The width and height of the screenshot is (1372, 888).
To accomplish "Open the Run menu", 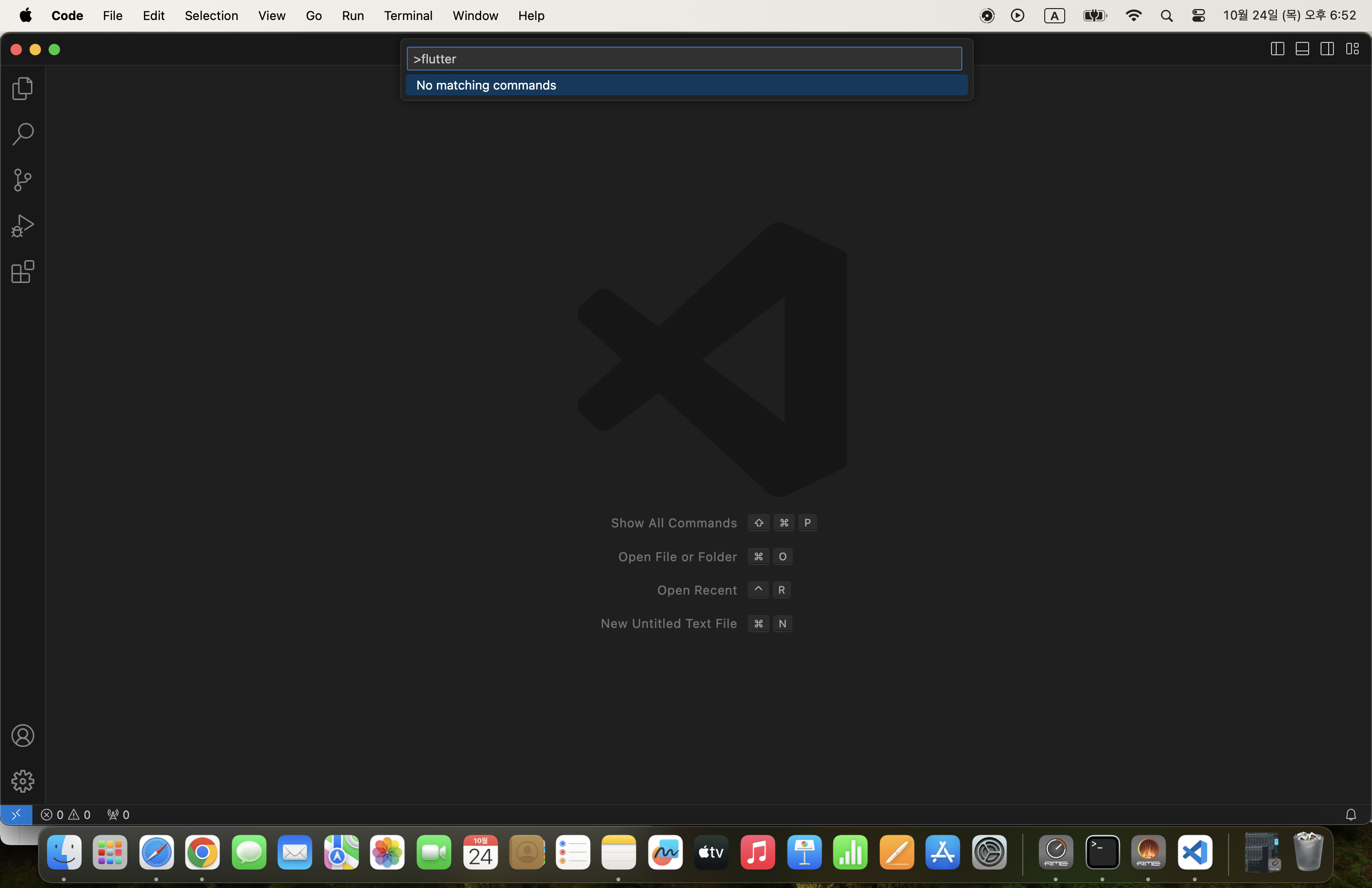I will (353, 16).
